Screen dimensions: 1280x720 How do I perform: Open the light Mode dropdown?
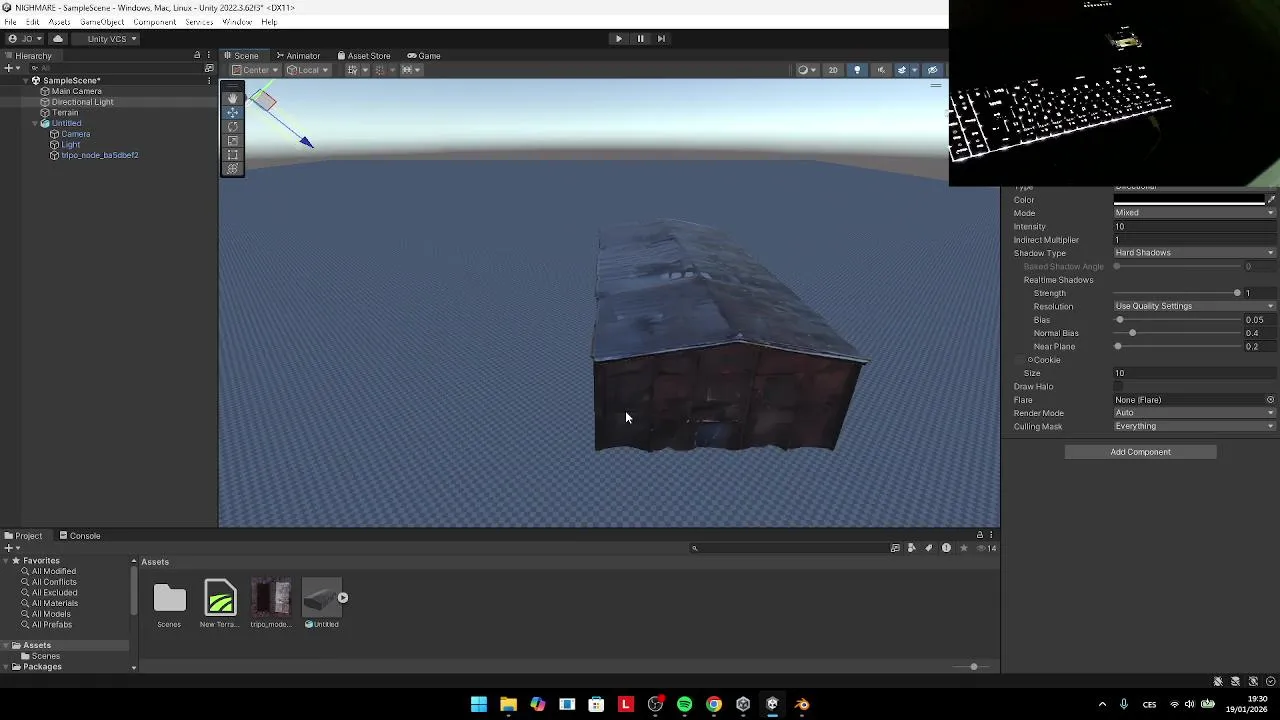(x=1195, y=213)
